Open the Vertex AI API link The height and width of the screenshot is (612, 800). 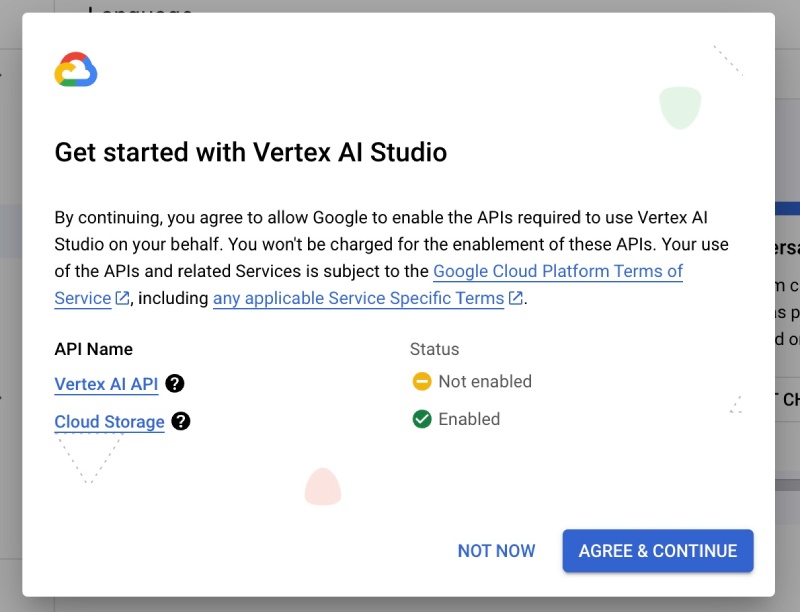click(x=105, y=384)
